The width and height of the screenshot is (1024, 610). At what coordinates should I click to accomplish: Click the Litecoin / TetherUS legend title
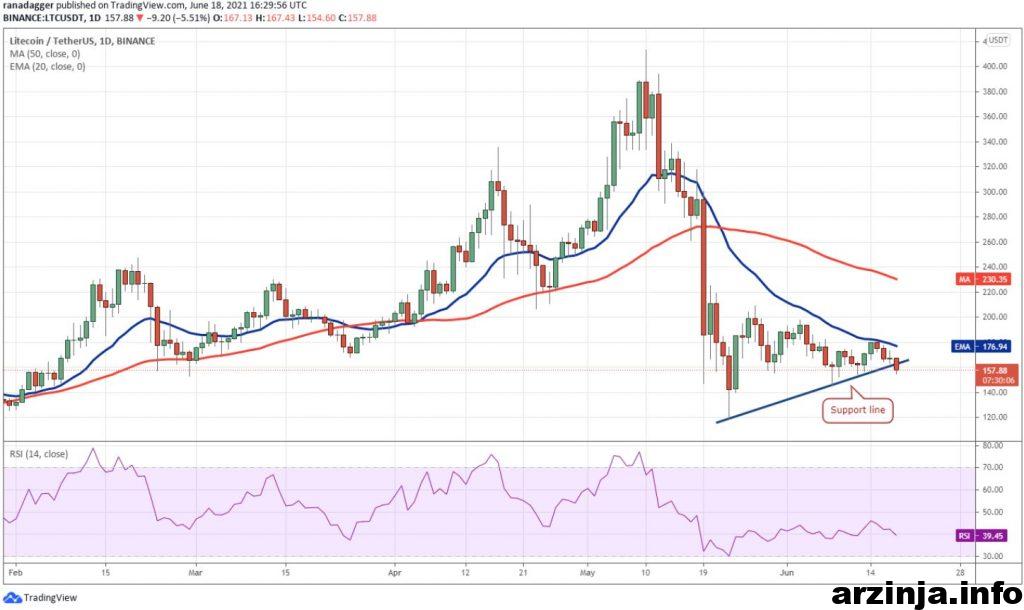[x=82, y=40]
